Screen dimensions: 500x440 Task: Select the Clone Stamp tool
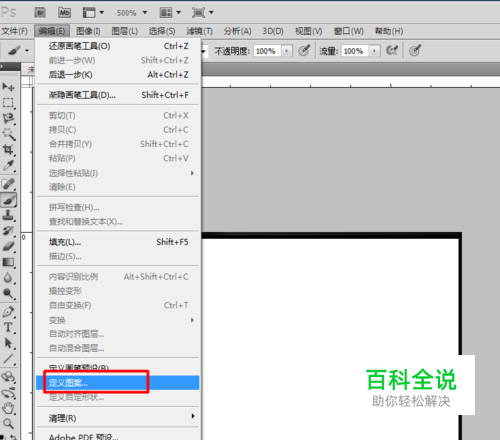8,215
